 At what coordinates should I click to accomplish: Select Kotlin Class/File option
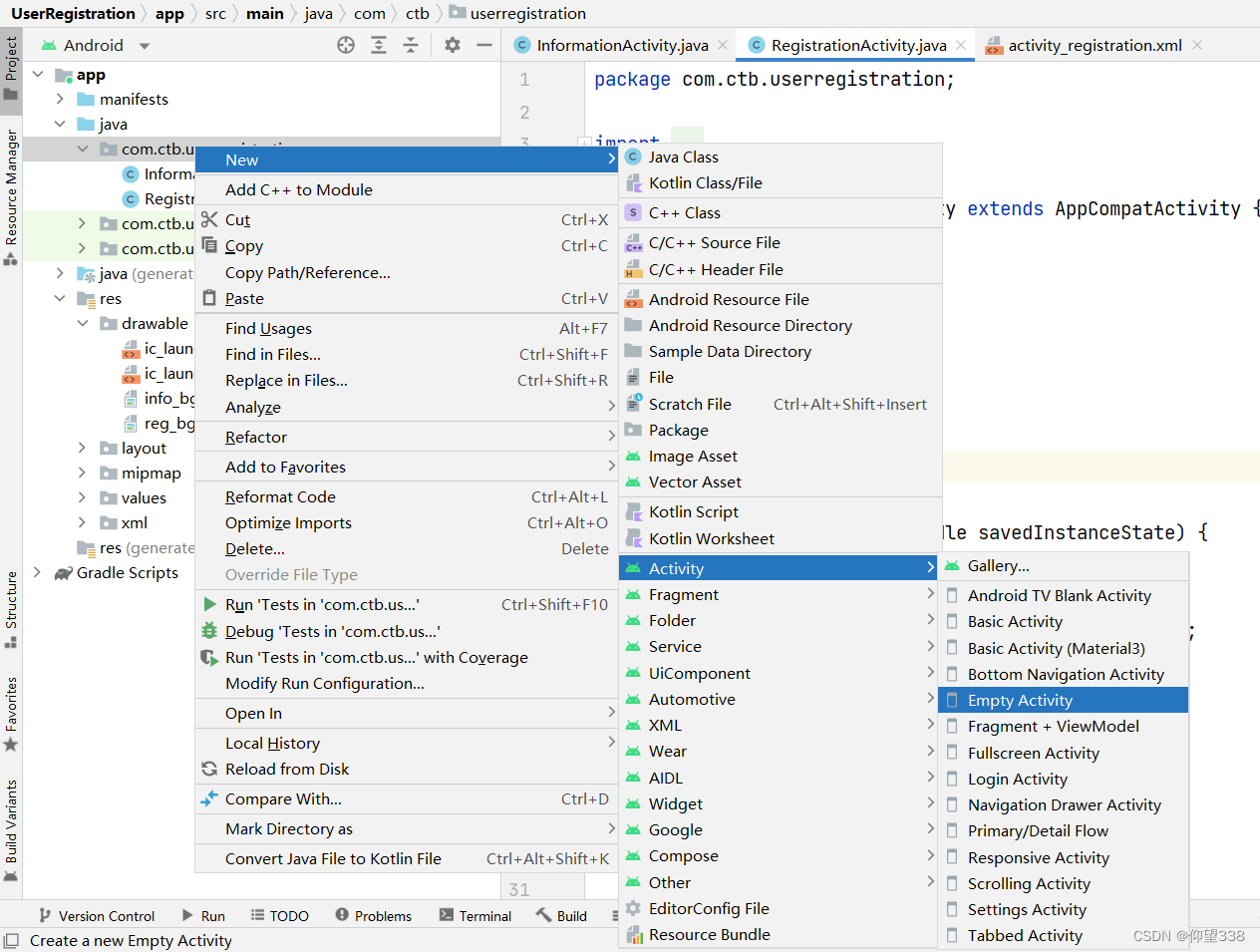(781, 182)
